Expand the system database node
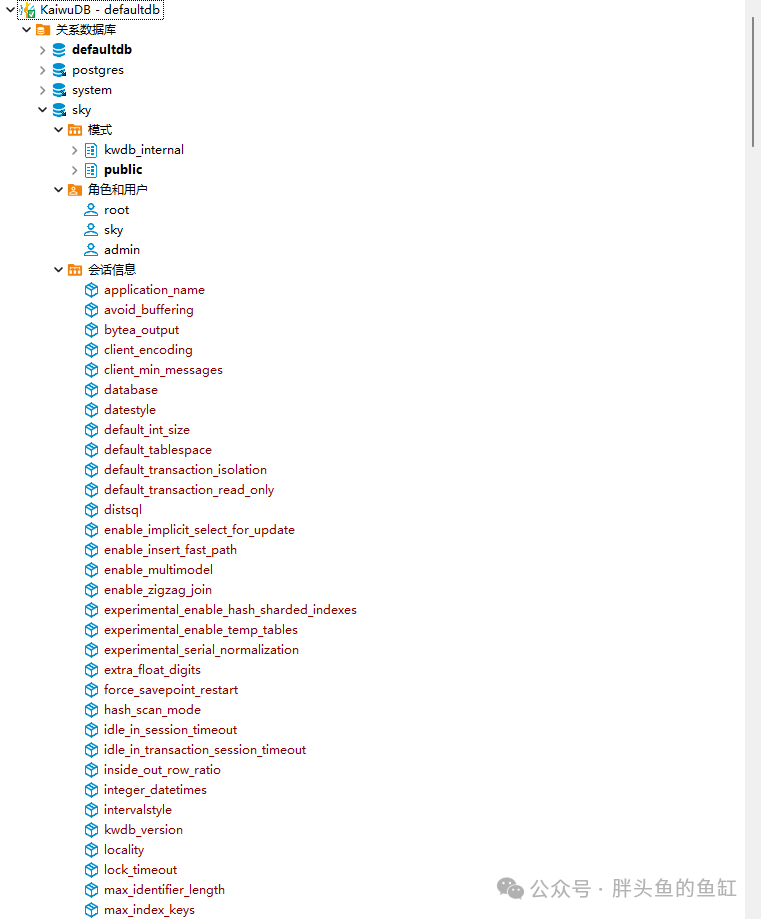Image resolution: width=761 pixels, height=919 pixels. coord(42,90)
